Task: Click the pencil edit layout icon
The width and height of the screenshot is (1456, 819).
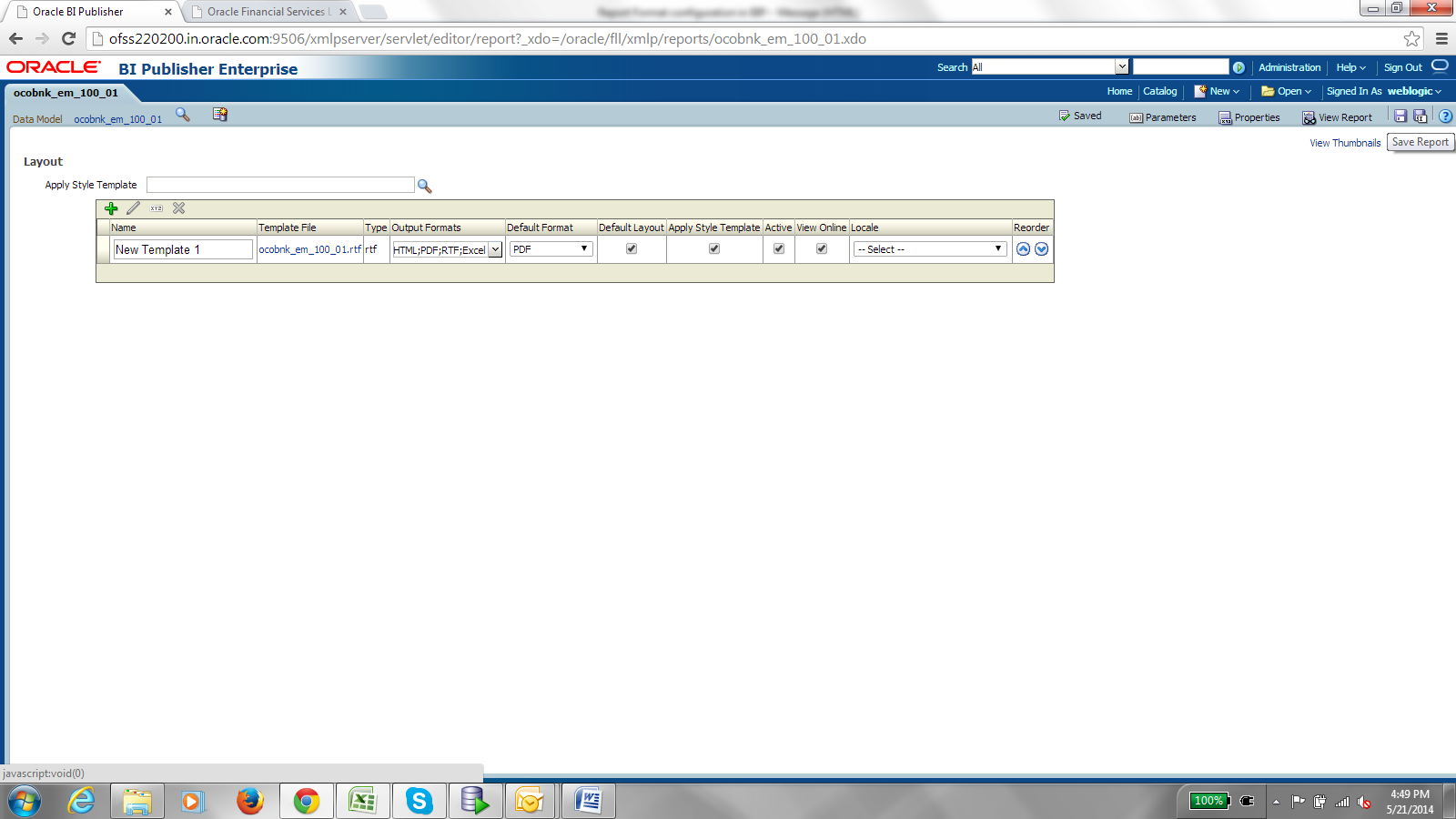Action: [x=134, y=208]
